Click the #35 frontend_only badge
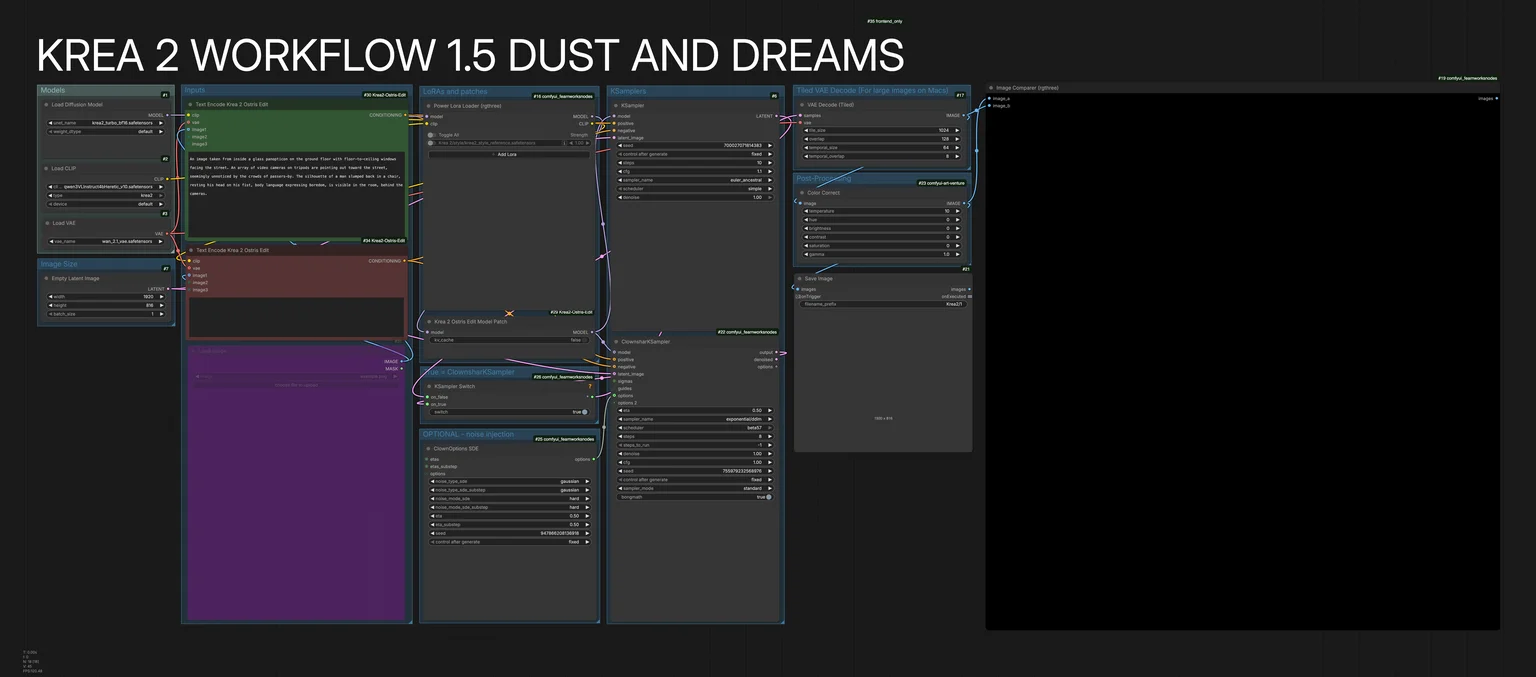Image resolution: width=1536 pixels, height=677 pixels. [x=884, y=21]
